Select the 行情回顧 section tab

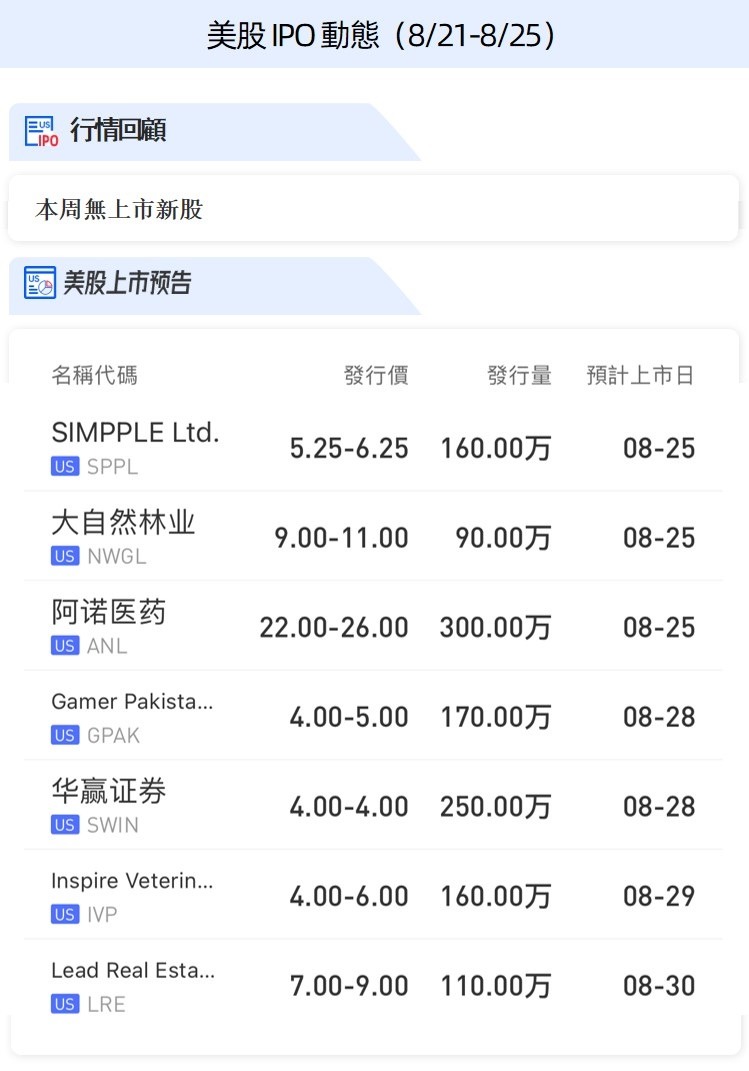coord(118,131)
